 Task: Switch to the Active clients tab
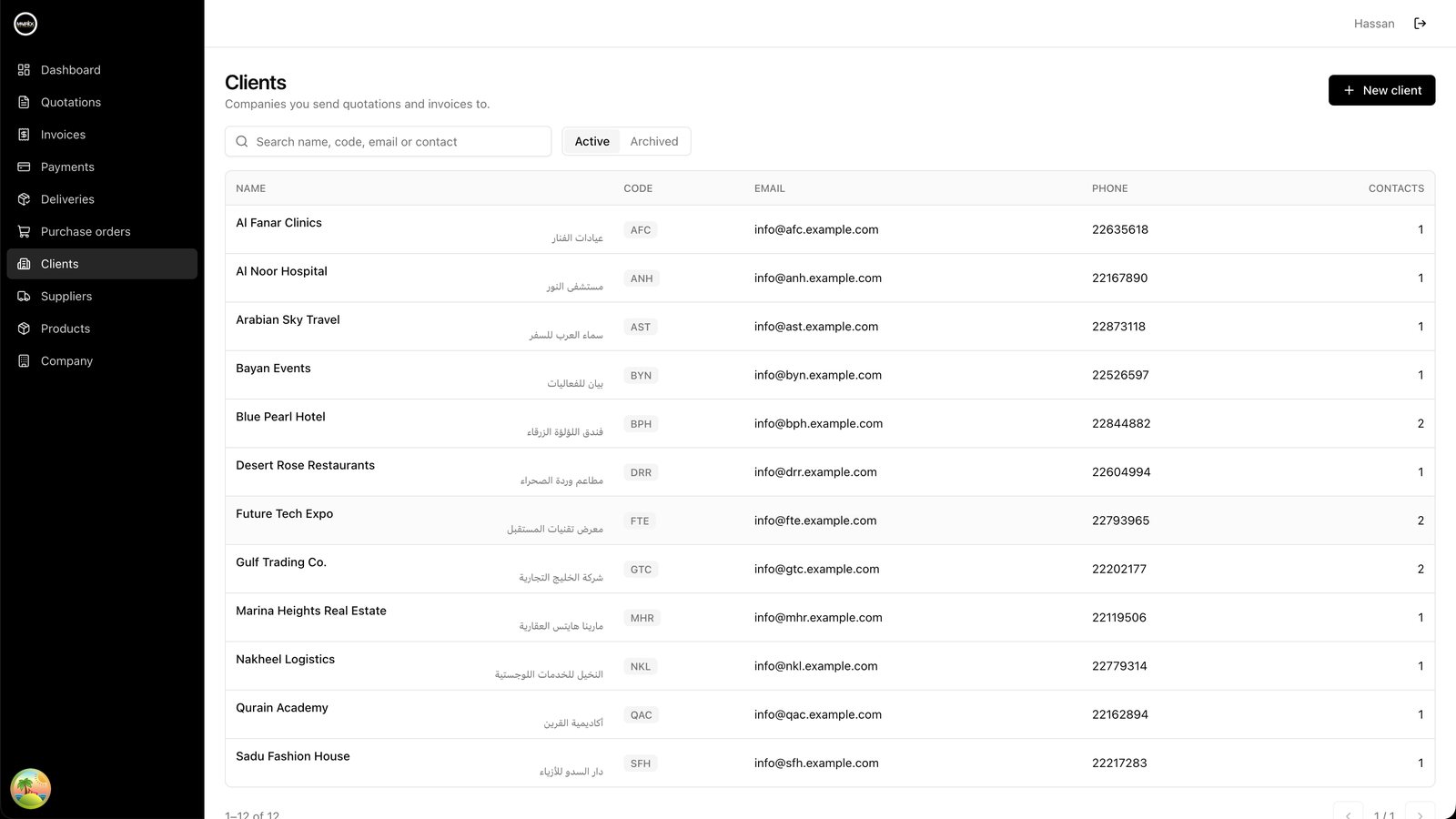pyautogui.click(x=591, y=141)
